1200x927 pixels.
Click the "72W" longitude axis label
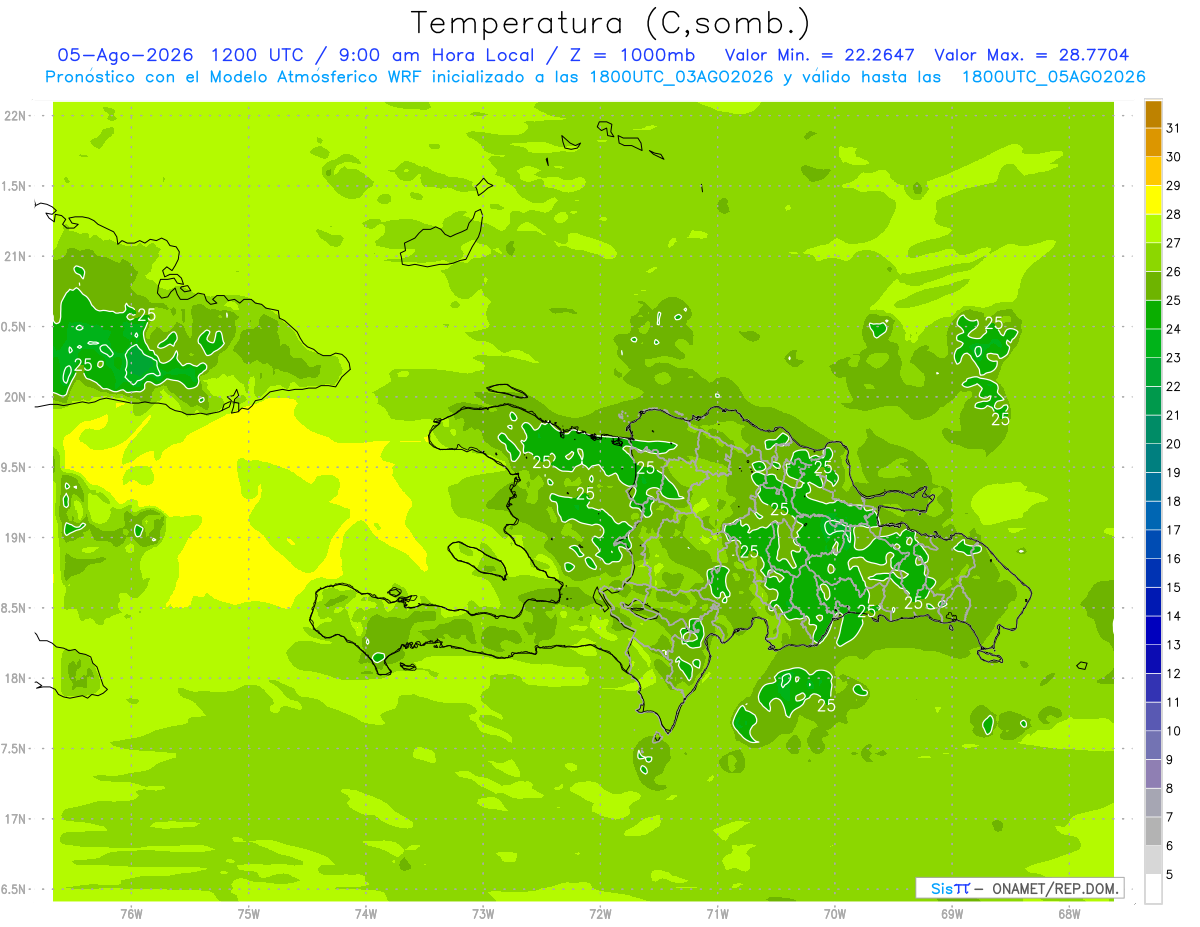[601, 913]
